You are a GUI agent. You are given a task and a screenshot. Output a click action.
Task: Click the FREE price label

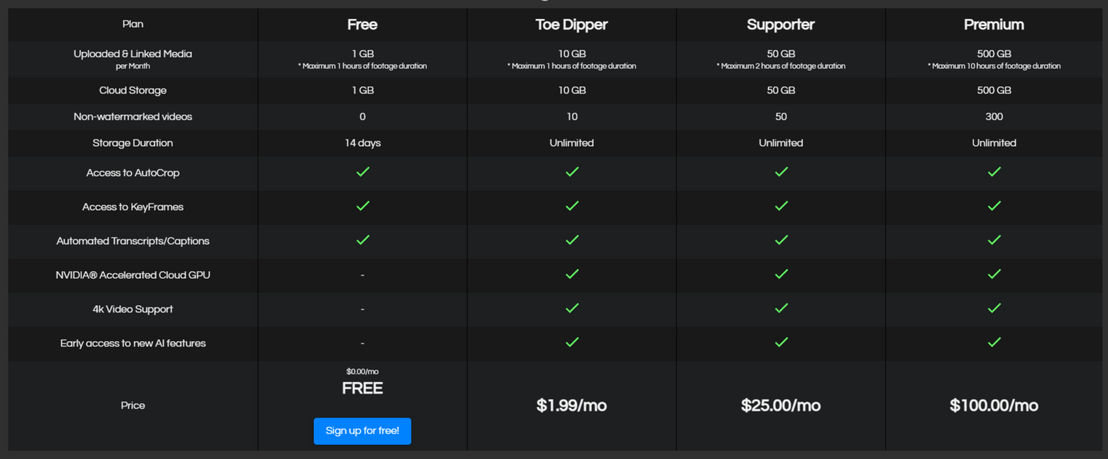pos(363,388)
